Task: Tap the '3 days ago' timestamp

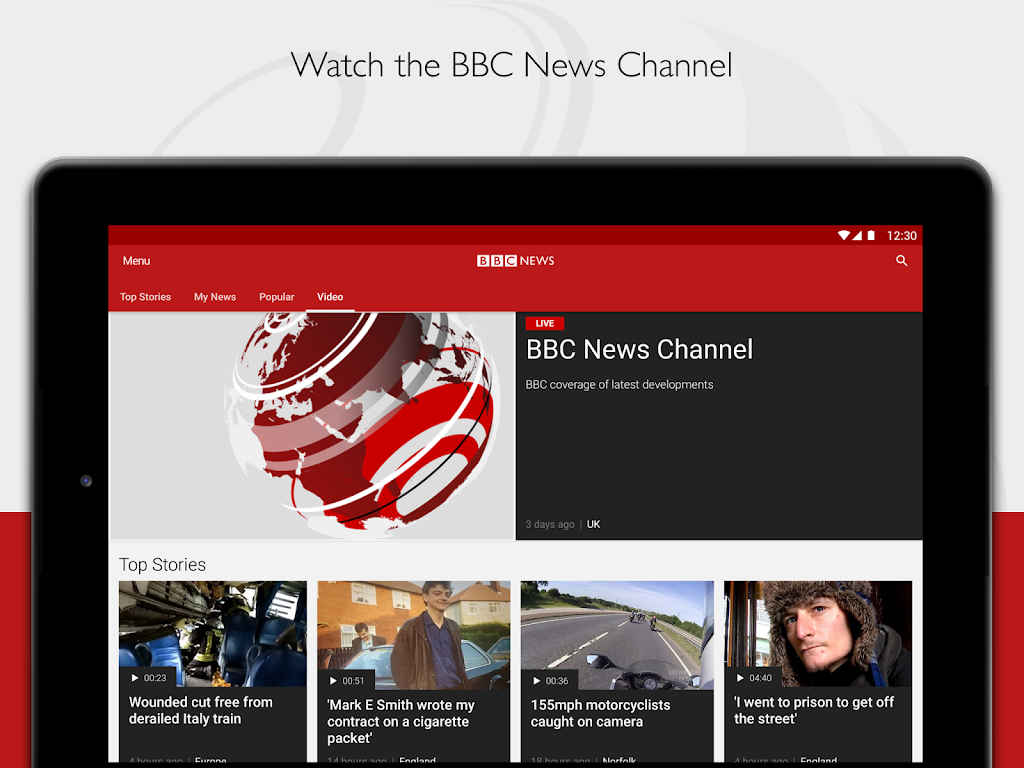Action: coord(550,524)
